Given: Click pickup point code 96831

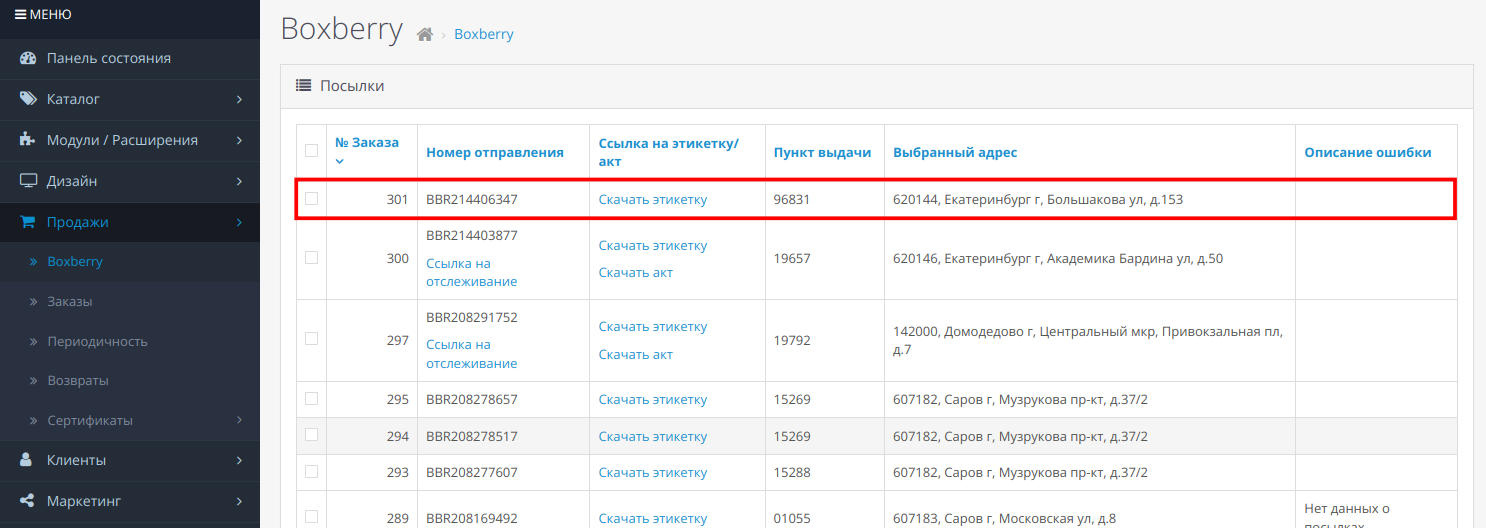Looking at the screenshot, I should click(x=792, y=199).
